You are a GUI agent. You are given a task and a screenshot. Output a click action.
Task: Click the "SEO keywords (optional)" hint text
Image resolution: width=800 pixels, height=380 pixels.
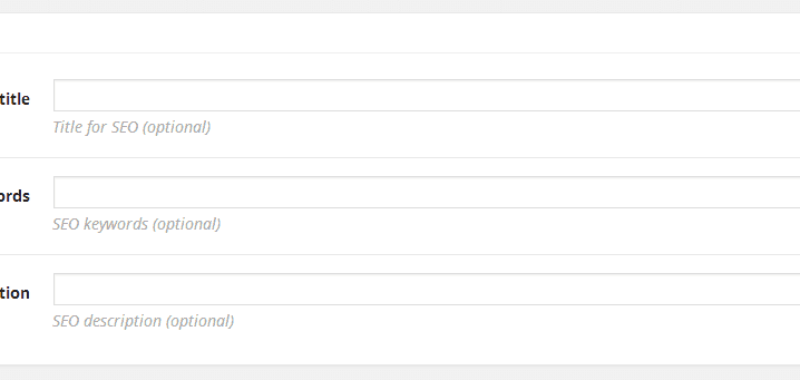(137, 224)
